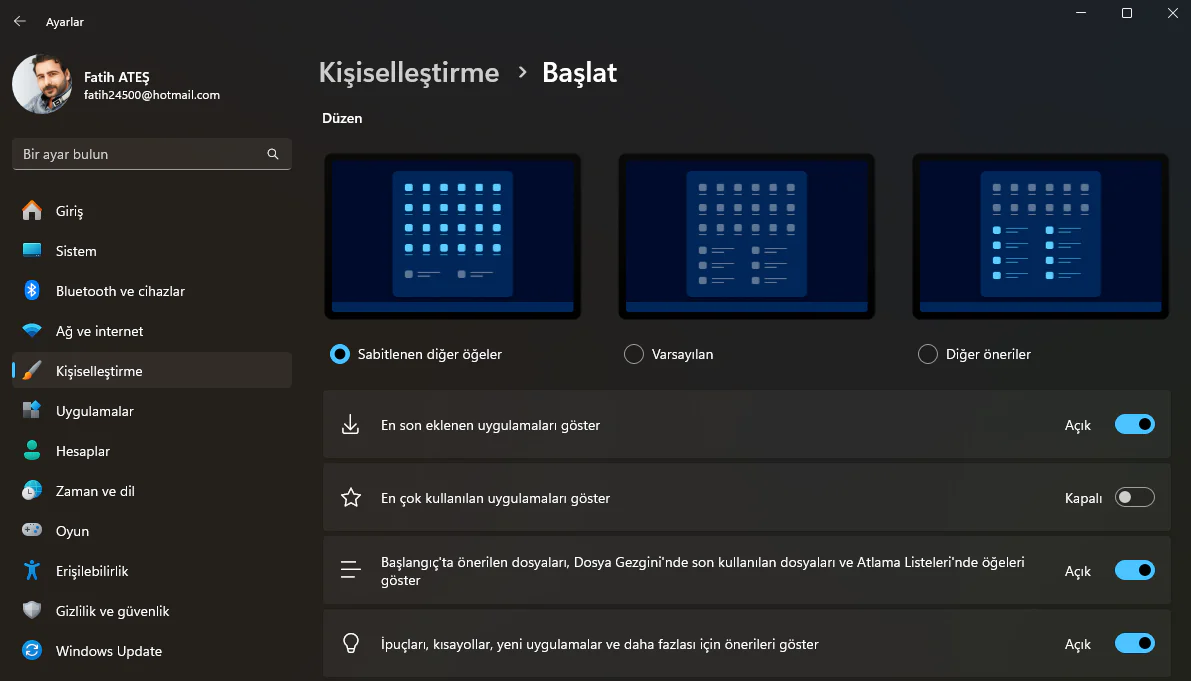
Task: Choose the Diğer öneriler layout option
Action: pos(927,354)
